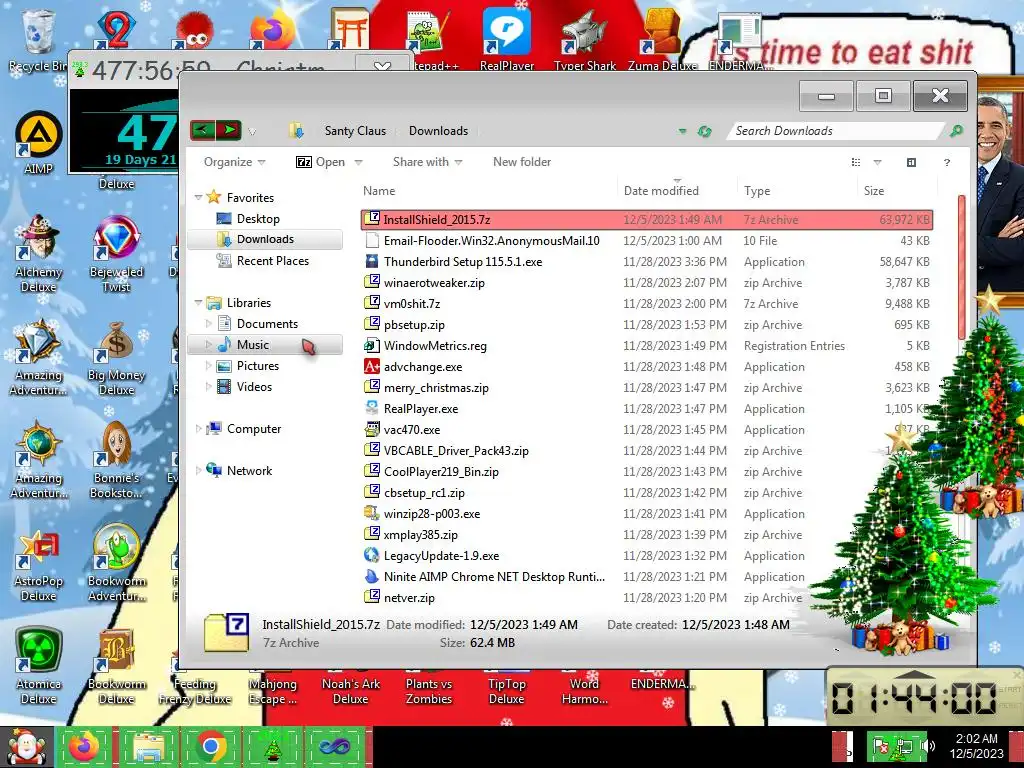Click the RealPlayer.exe file icon
The image size is (1024, 768).
pyautogui.click(x=372, y=408)
